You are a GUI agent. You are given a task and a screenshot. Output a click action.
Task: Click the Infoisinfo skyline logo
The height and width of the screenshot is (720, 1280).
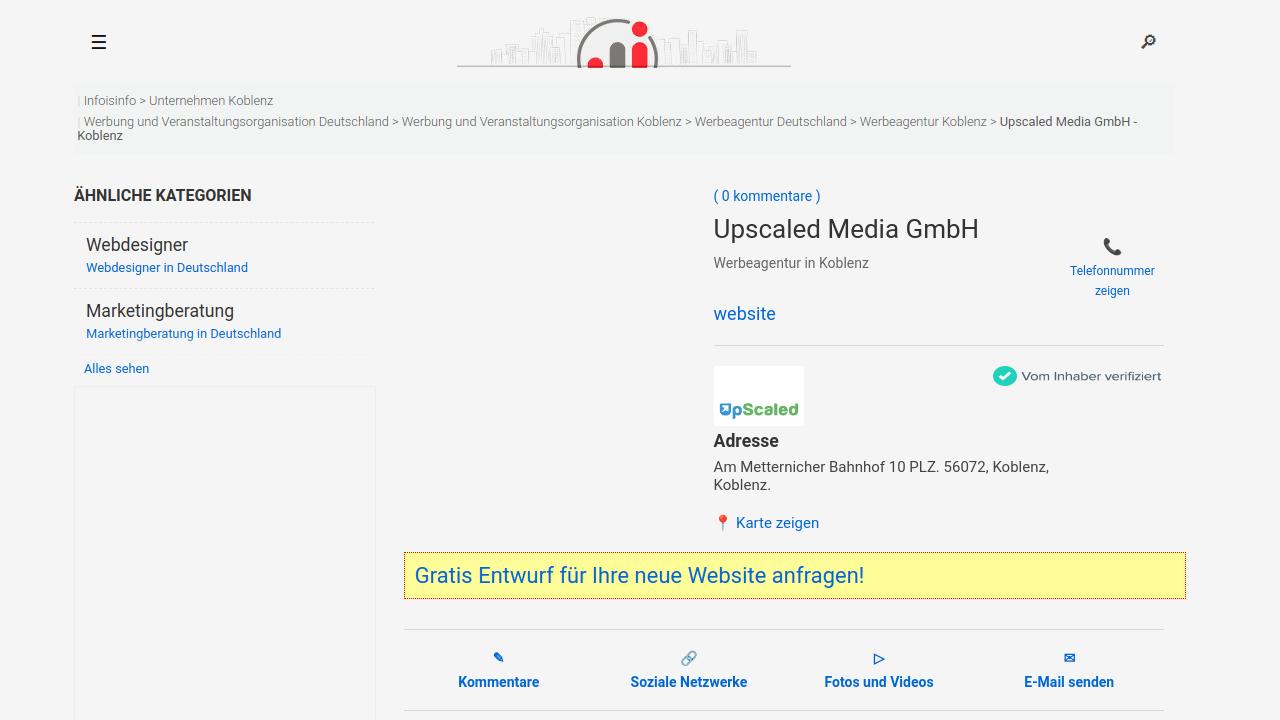[x=624, y=43]
